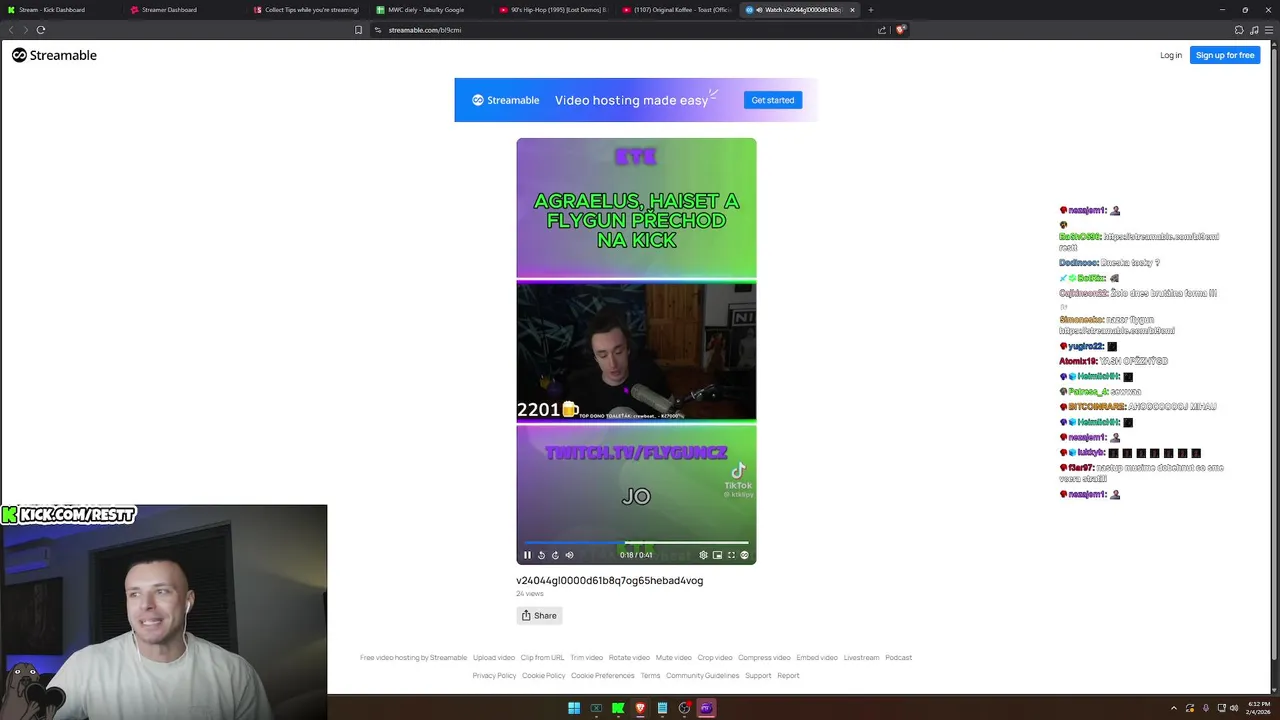This screenshot has width=1280, height=720.
Task: Open the Streamable home logo
Action: tap(54, 55)
